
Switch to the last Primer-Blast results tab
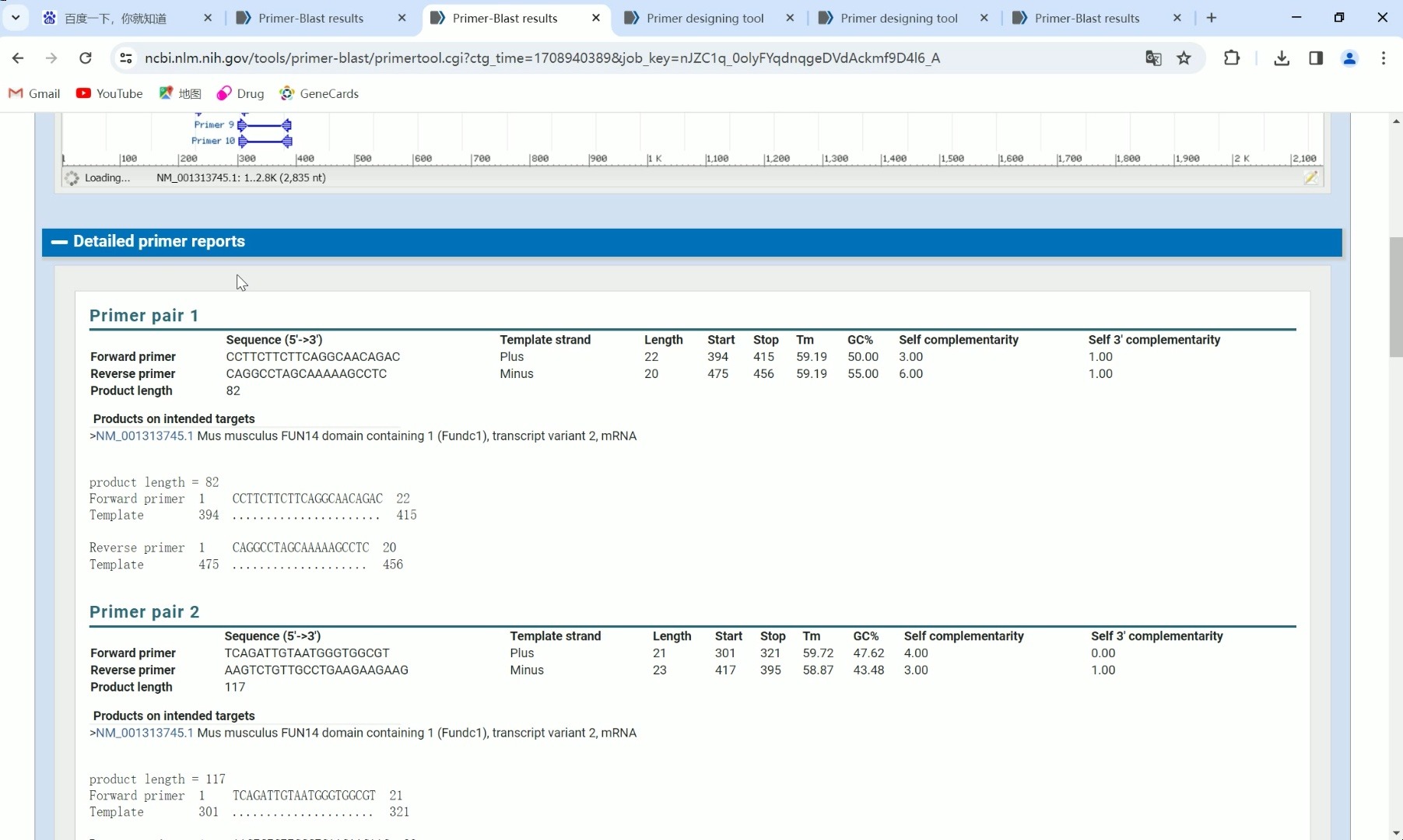[x=1087, y=18]
